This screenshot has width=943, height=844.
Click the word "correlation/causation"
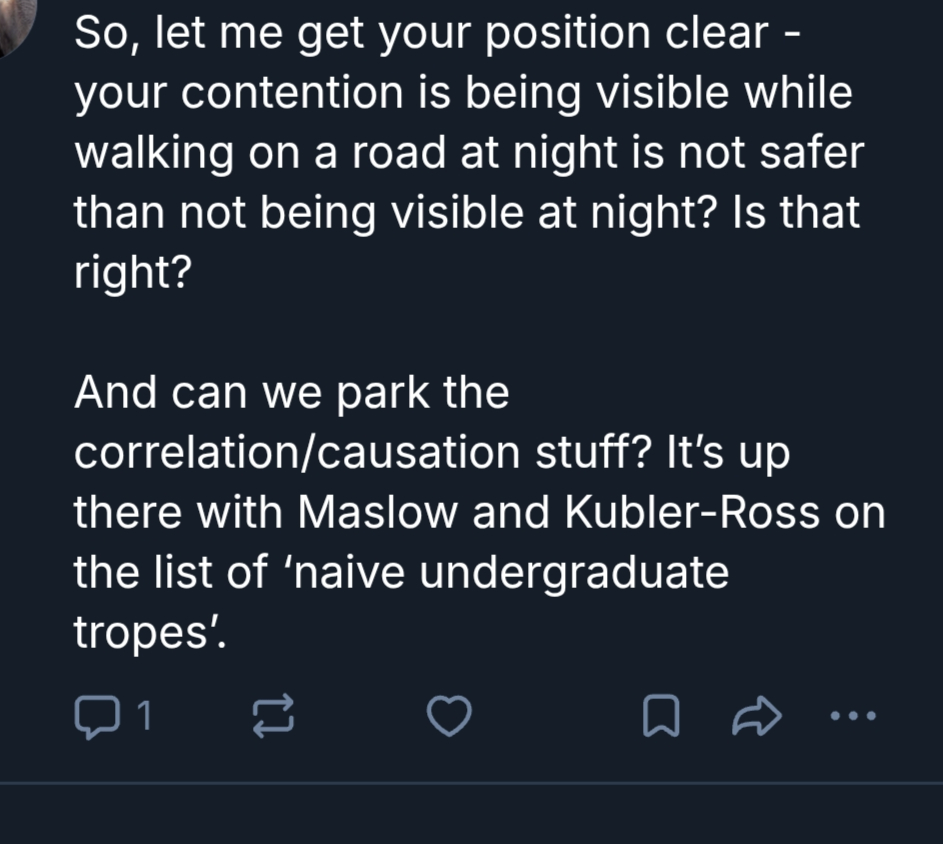coord(298,453)
